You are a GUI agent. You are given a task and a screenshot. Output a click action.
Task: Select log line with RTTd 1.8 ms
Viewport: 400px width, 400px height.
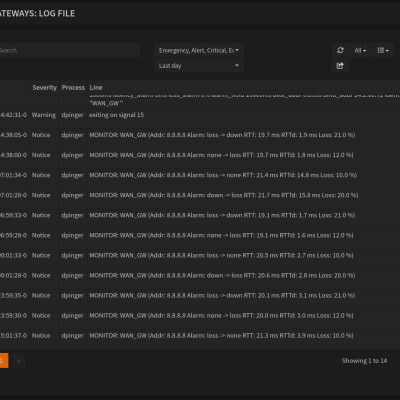tap(221, 155)
